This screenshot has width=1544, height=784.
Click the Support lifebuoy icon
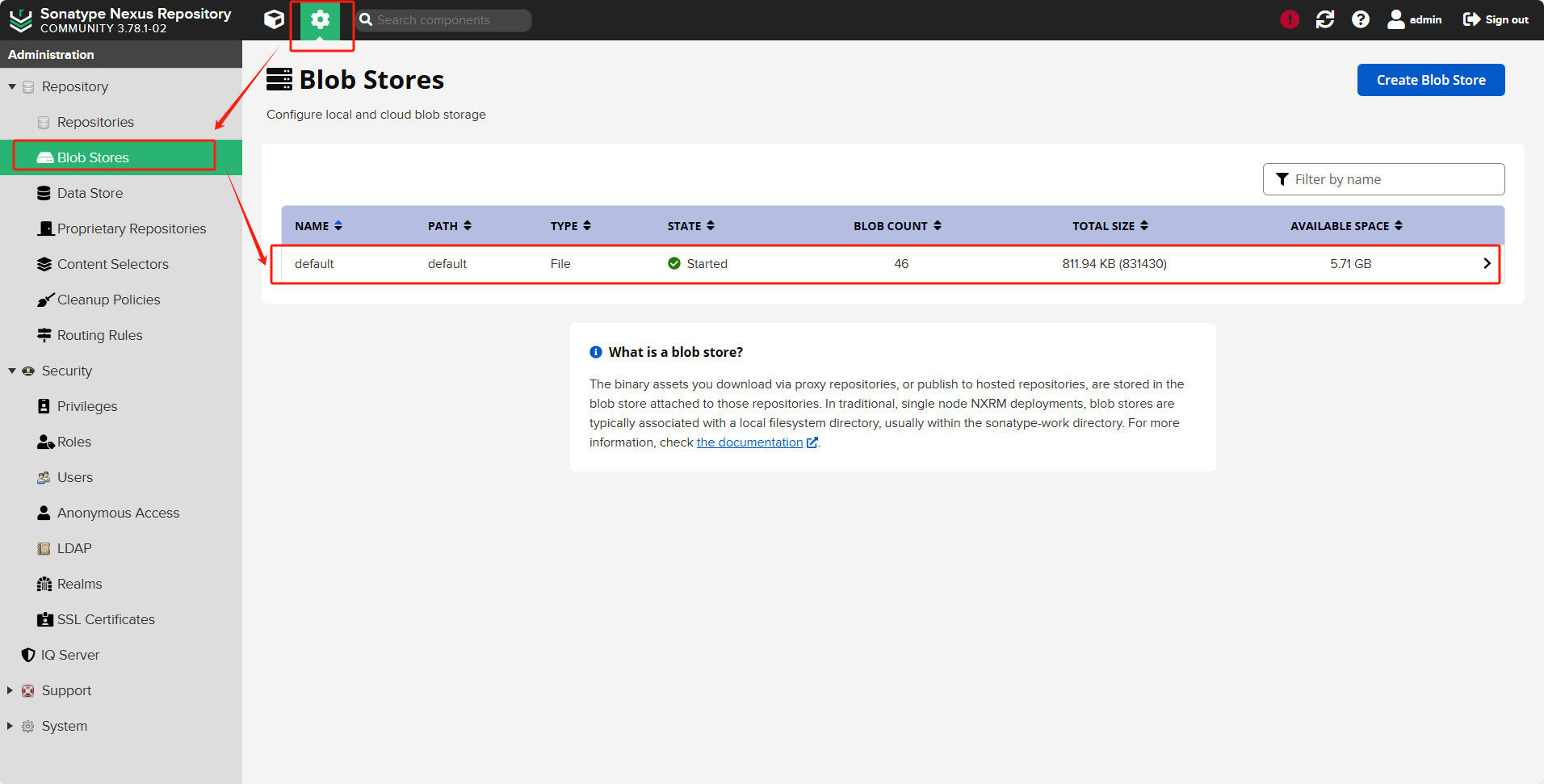(28, 690)
